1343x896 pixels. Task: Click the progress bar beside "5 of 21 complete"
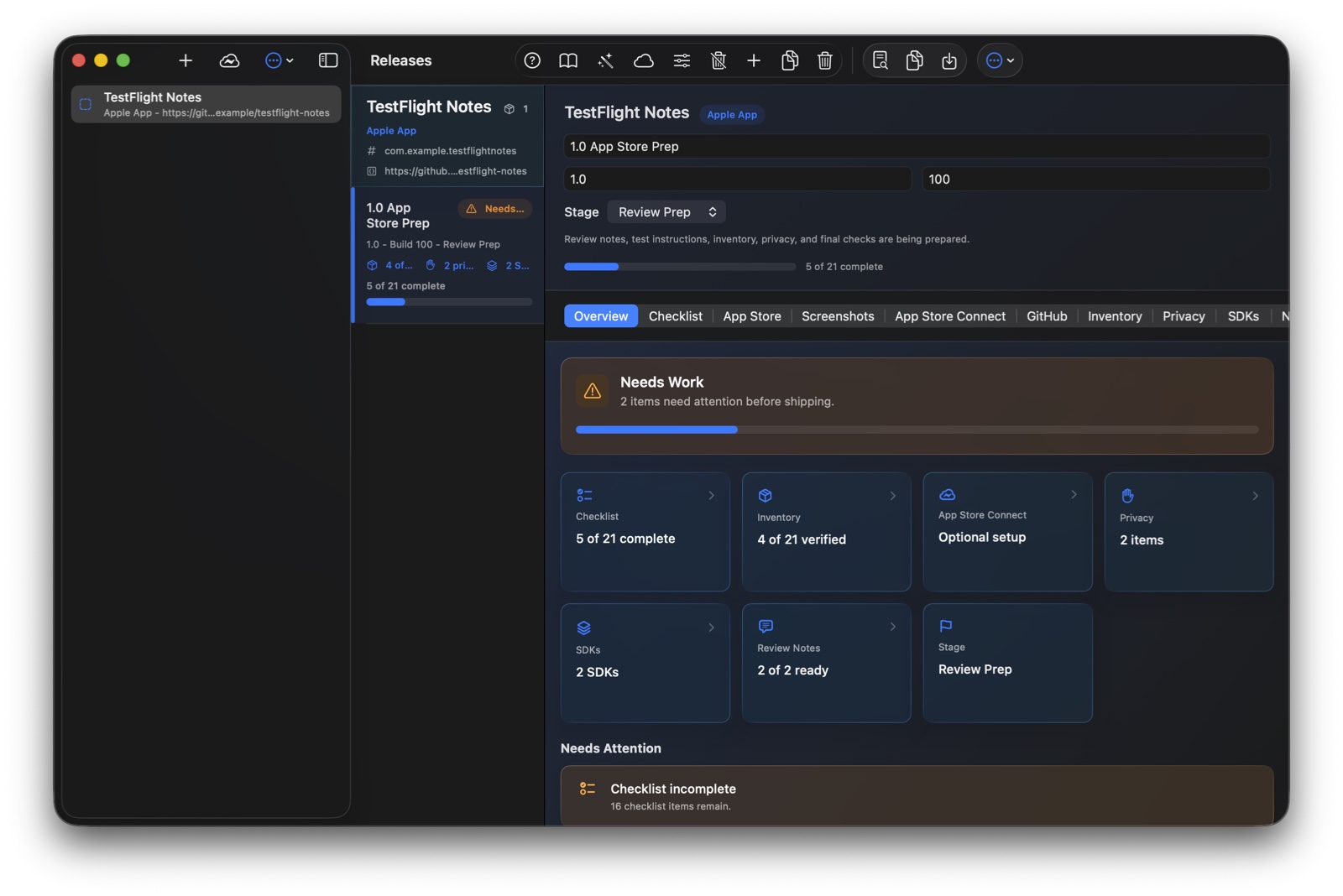pos(680,267)
